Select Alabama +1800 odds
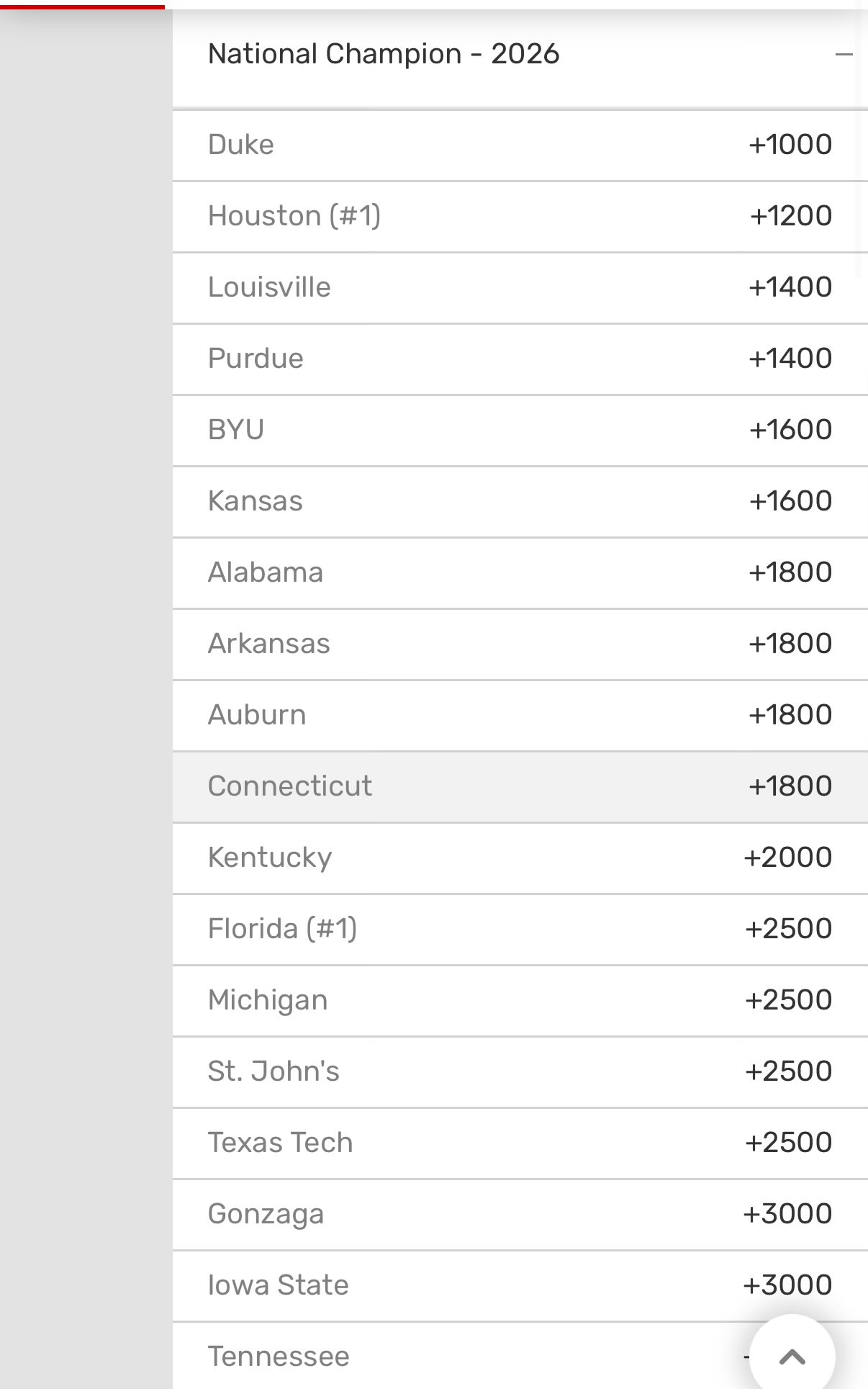 [520, 573]
